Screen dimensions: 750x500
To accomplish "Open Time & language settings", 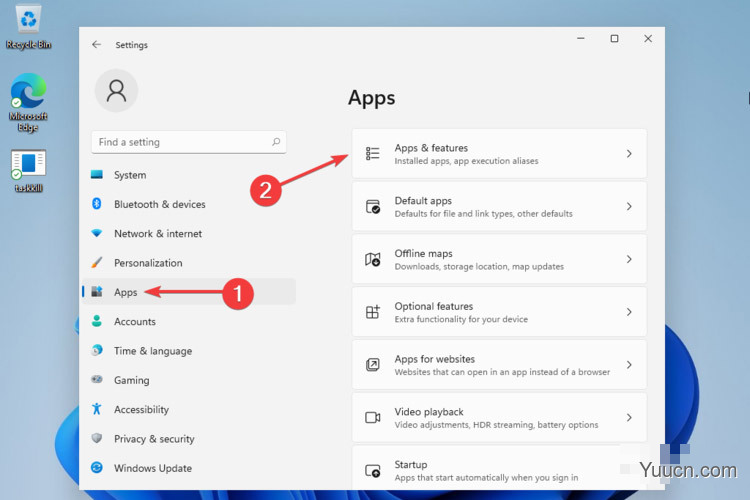I will click(x=153, y=351).
